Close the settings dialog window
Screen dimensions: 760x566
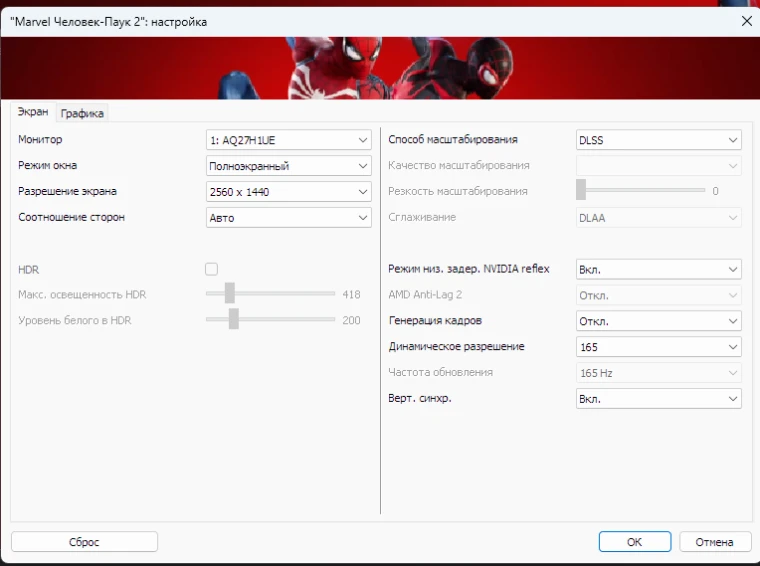(x=746, y=21)
